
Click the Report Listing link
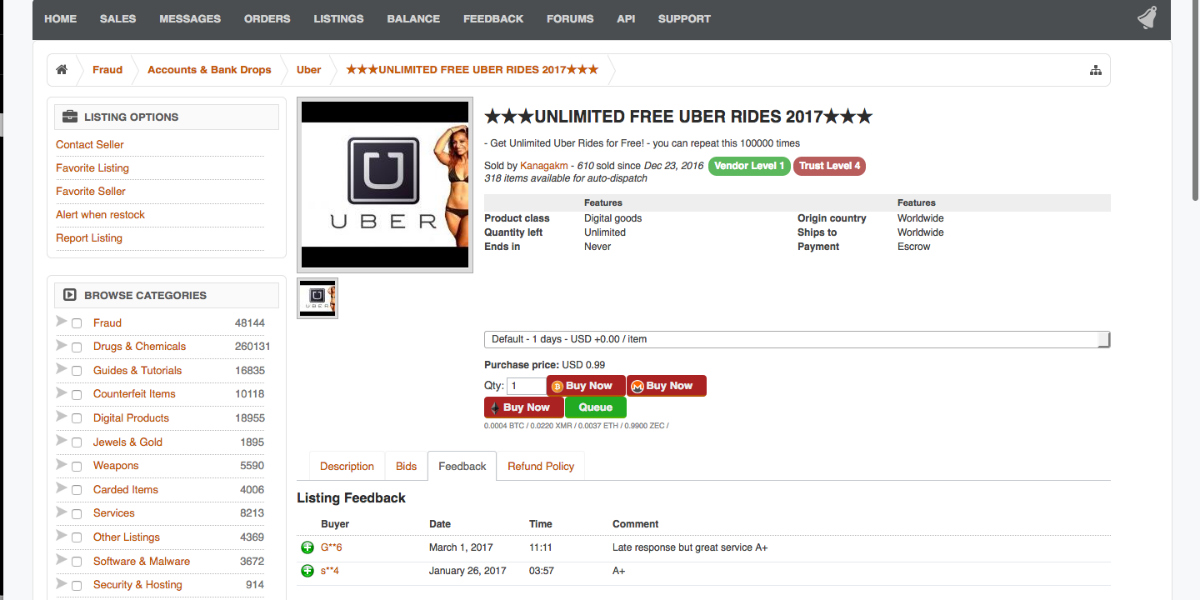(89, 238)
